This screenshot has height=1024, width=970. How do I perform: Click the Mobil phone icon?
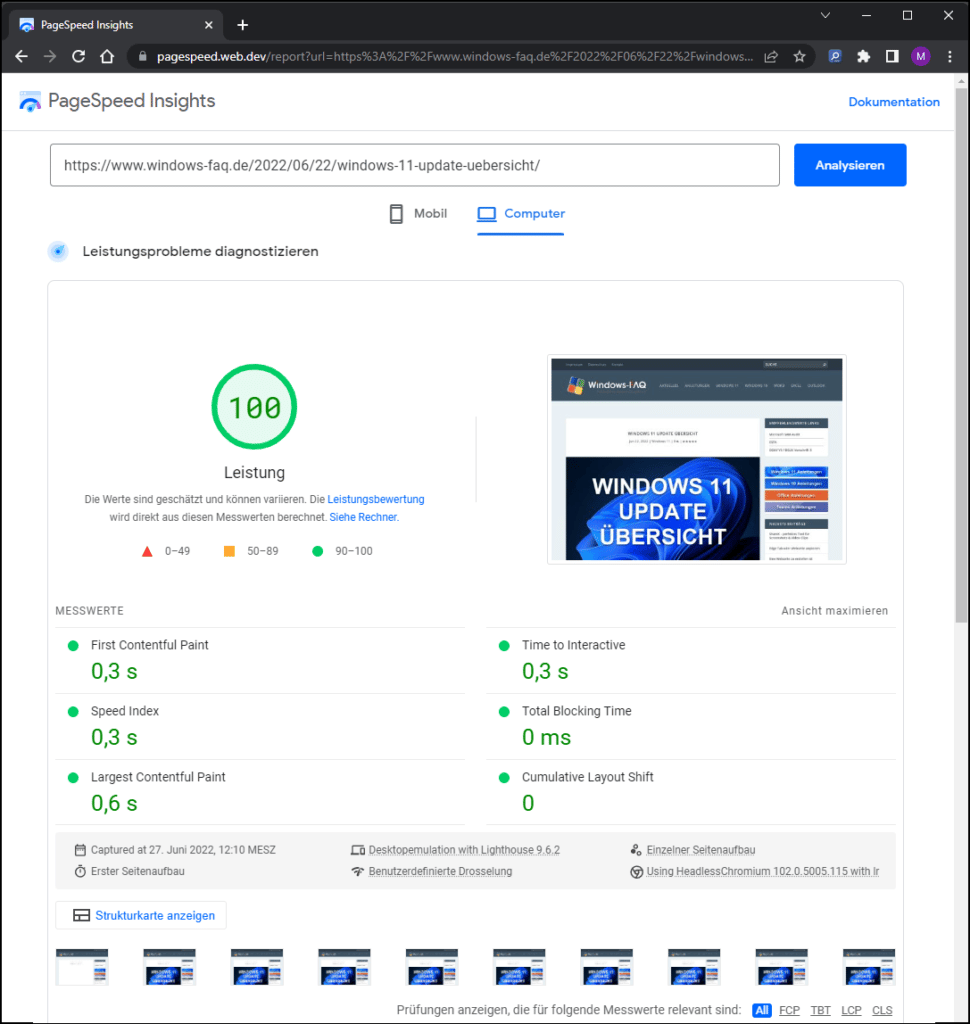click(396, 214)
